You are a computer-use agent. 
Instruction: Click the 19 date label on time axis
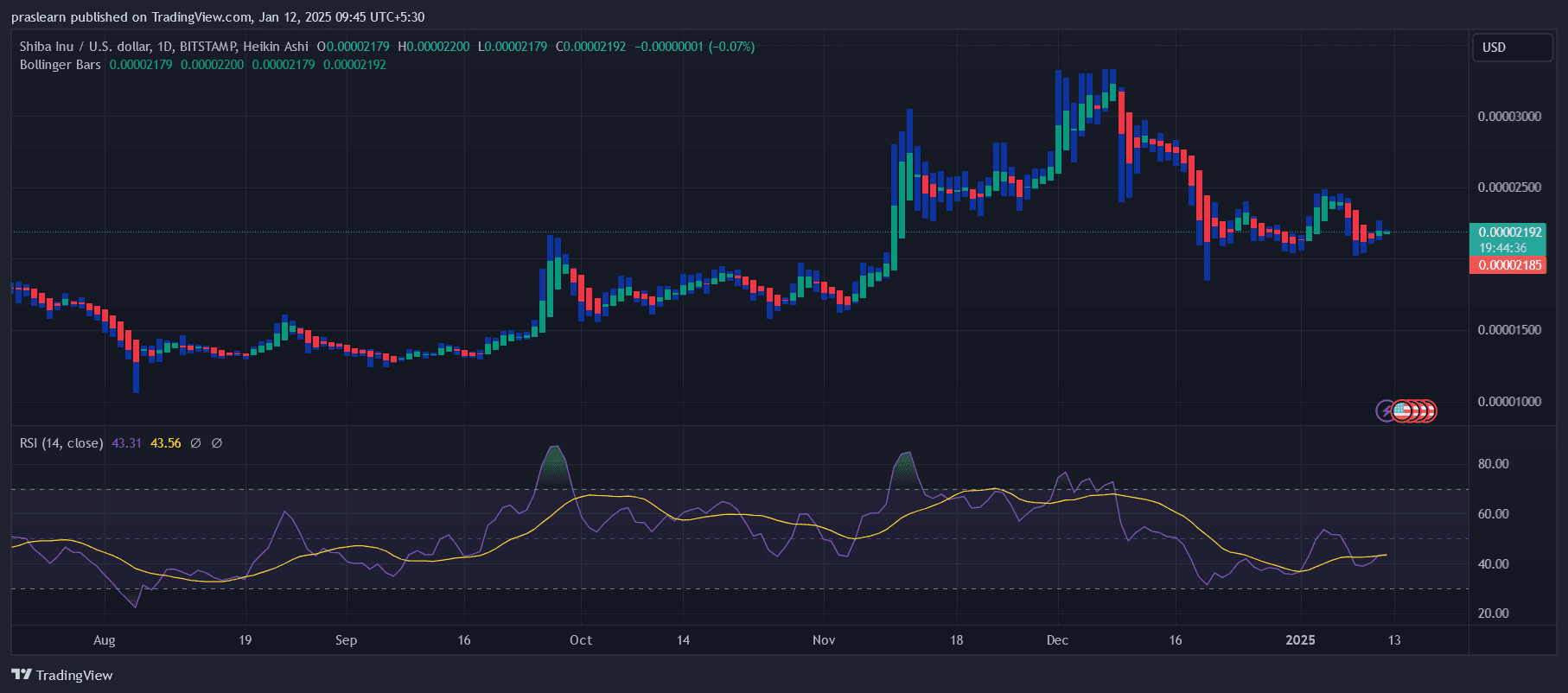point(245,640)
